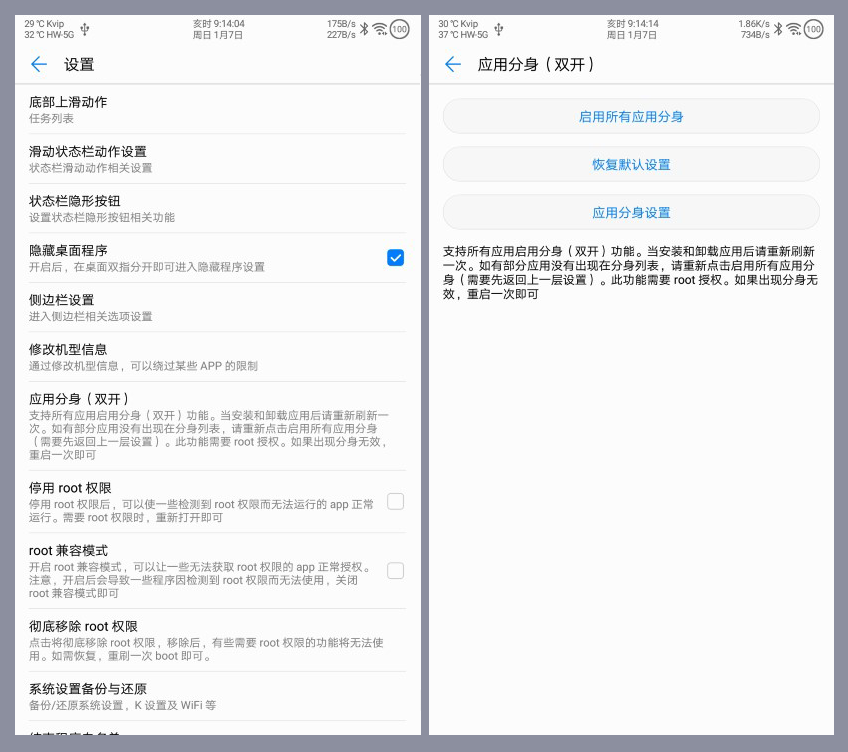Tap USB icon in right status bar
The width and height of the screenshot is (848, 752).
pos(499,29)
